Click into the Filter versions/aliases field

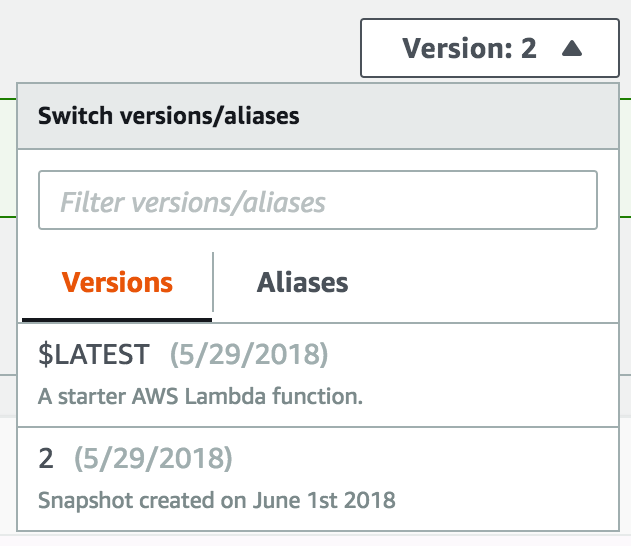coord(317,202)
